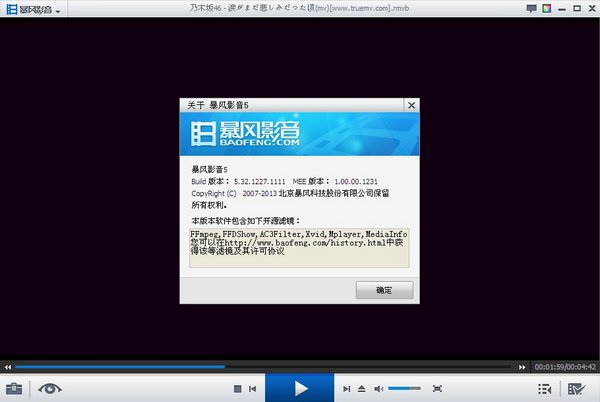This screenshot has height=402, width=600.
Task: Adjust the volume slider
Action: click(404, 389)
